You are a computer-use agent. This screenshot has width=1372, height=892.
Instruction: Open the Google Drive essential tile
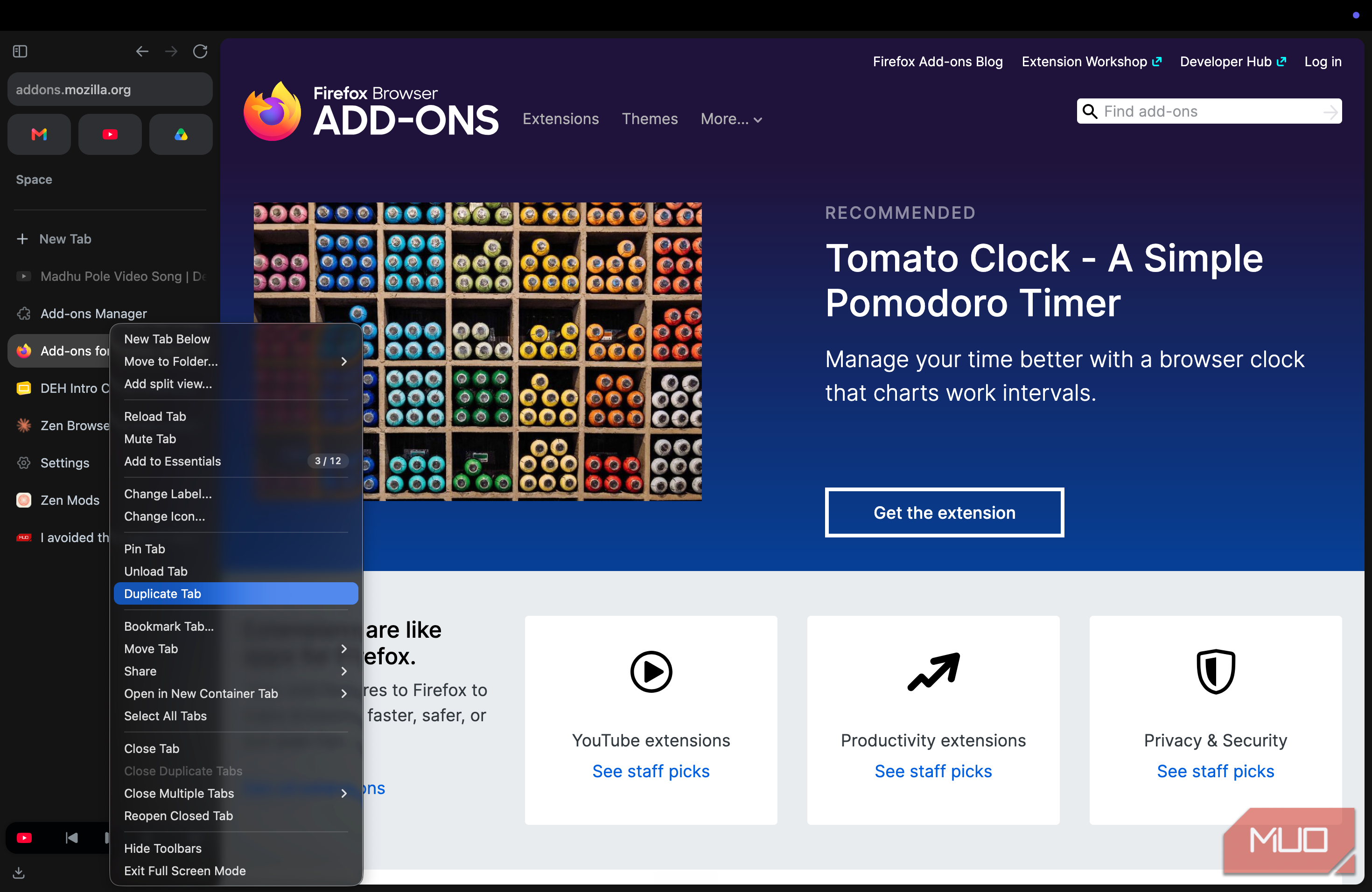coord(181,134)
